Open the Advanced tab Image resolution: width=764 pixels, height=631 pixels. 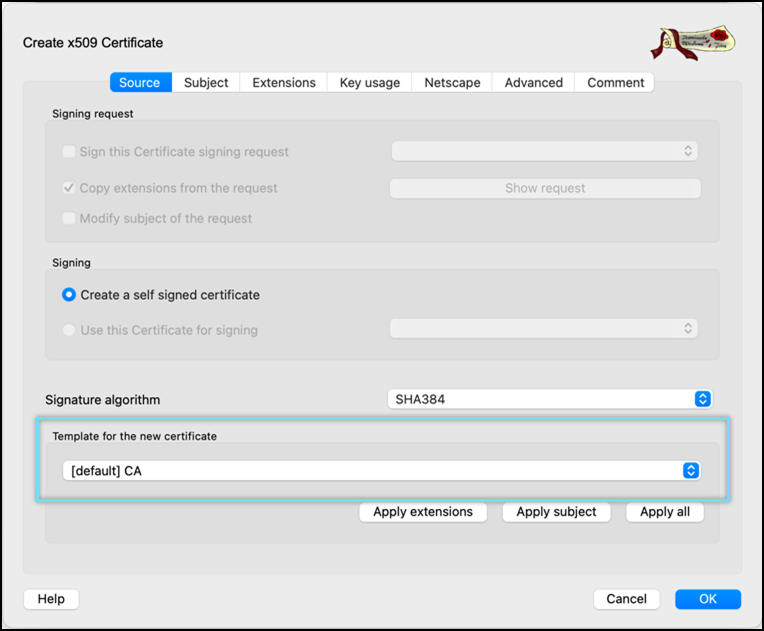533,83
